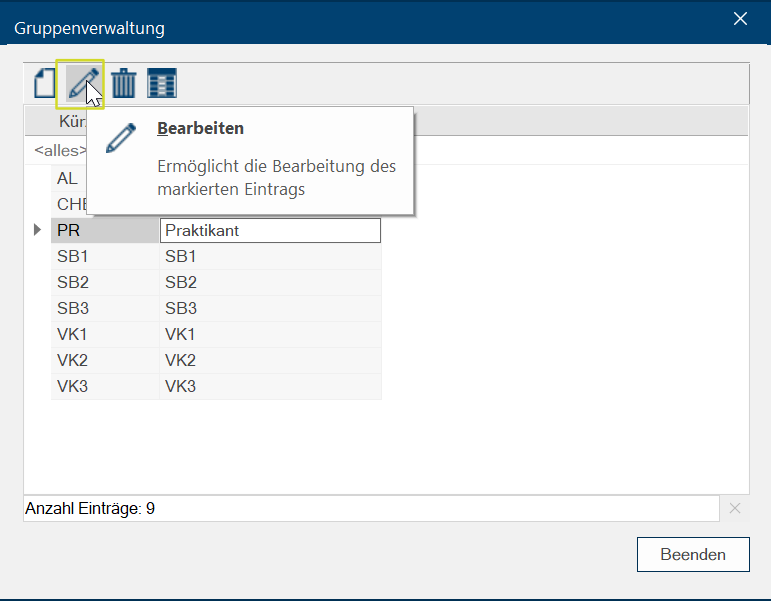Select the VK1 description cell
Screen dimensions: 771x601
tap(270, 334)
